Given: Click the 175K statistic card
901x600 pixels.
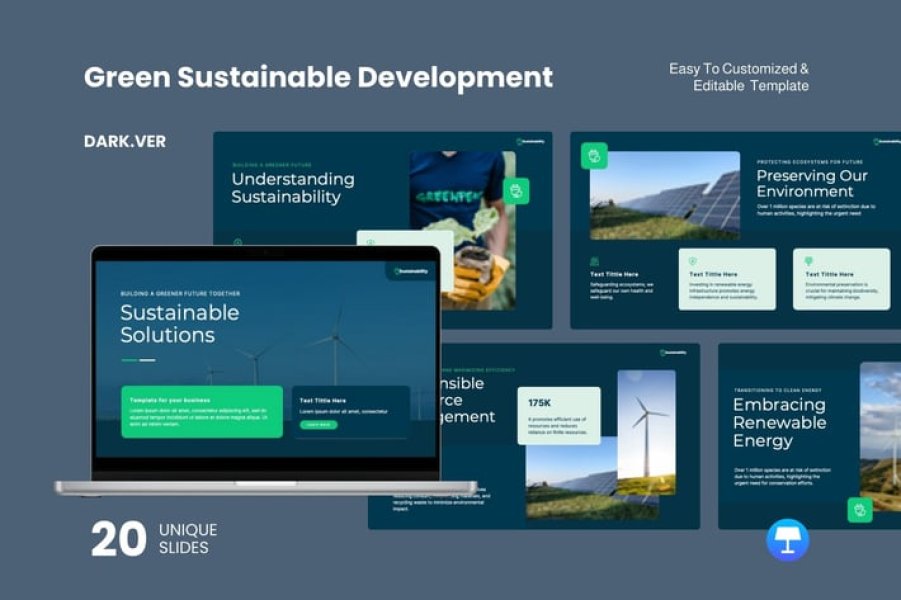Looking at the screenshot, I should click(x=559, y=415).
